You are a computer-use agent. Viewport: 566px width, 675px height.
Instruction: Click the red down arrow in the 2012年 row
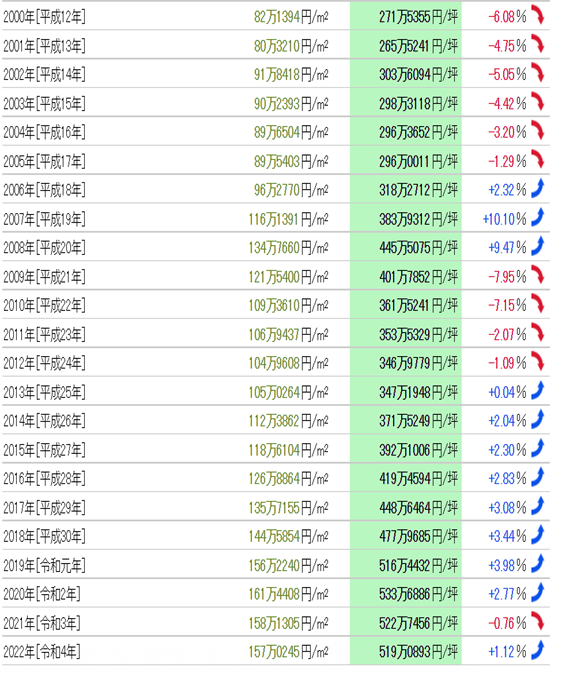537,361
